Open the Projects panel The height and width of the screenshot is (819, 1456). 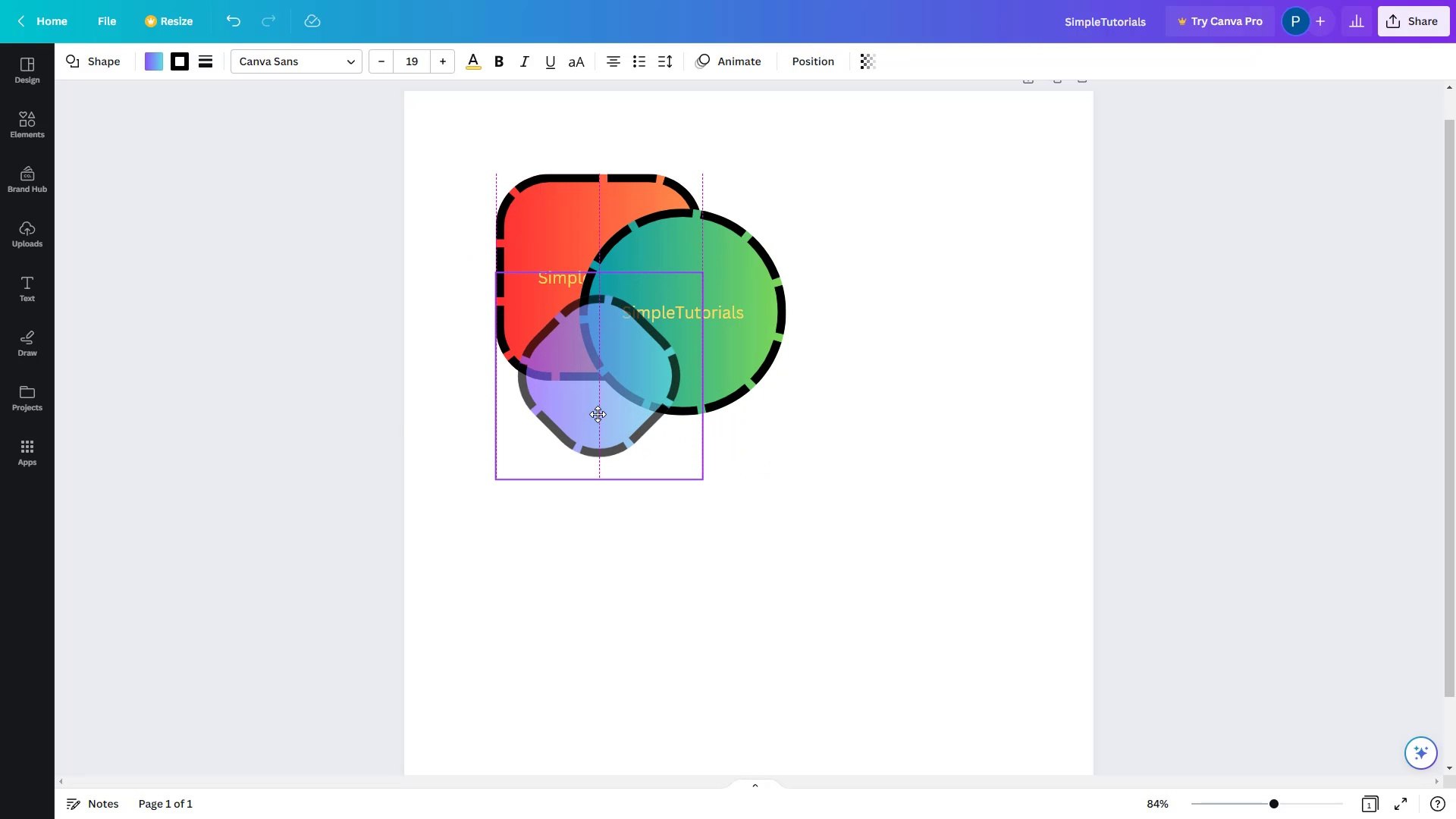click(x=27, y=397)
